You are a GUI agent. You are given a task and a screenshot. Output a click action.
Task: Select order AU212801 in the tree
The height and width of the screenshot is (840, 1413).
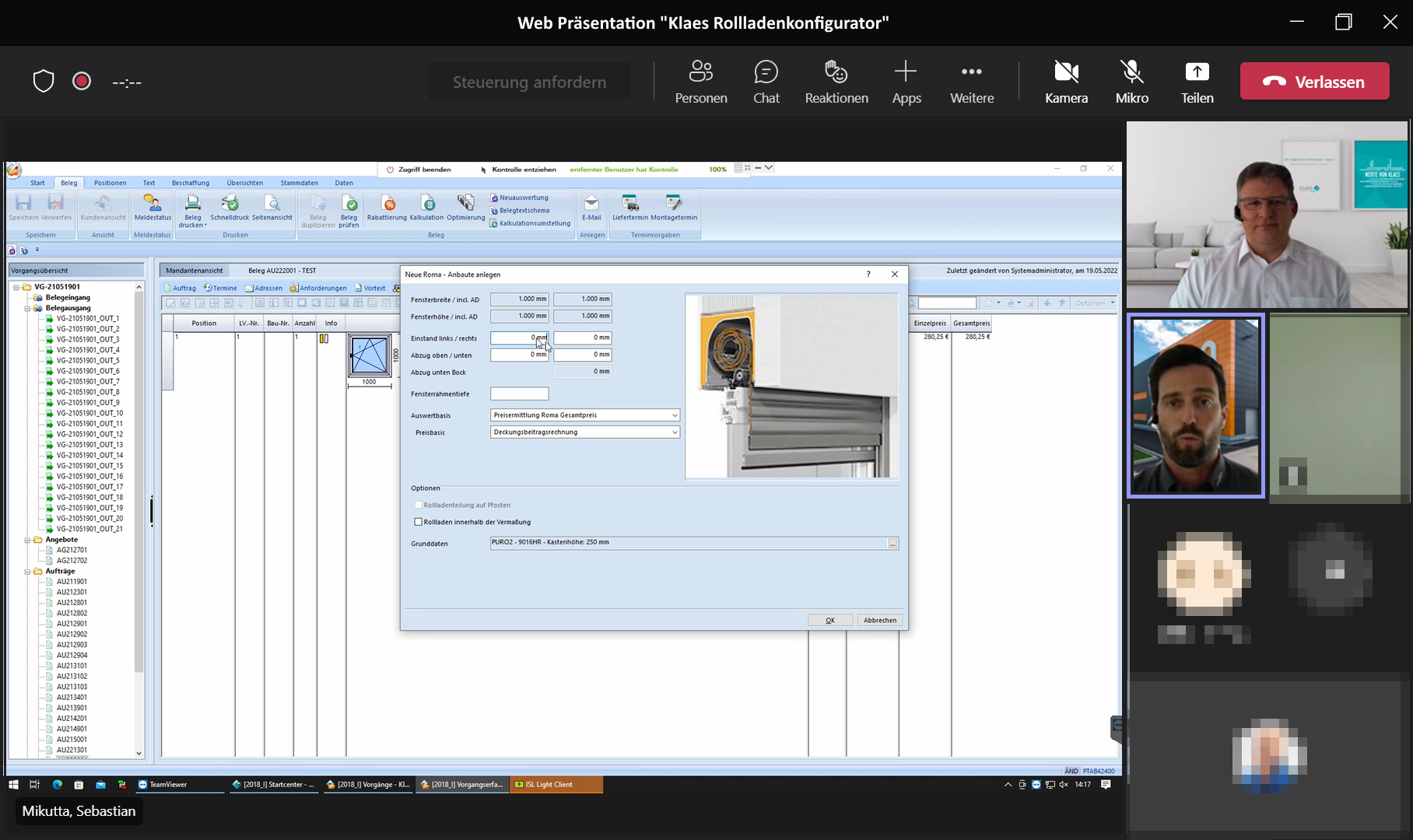coord(72,603)
